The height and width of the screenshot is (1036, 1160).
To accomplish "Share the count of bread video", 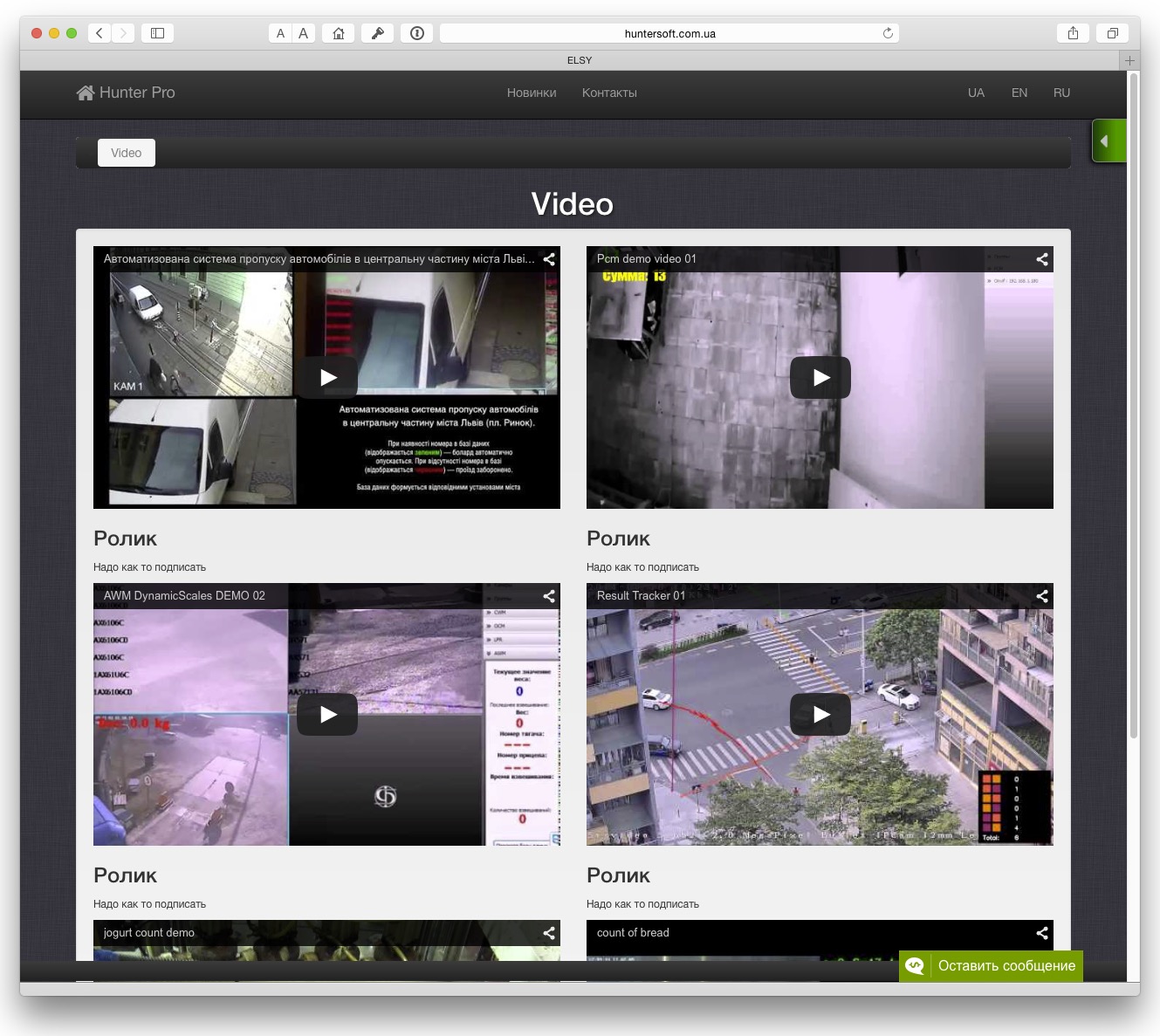I will 1041,933.
